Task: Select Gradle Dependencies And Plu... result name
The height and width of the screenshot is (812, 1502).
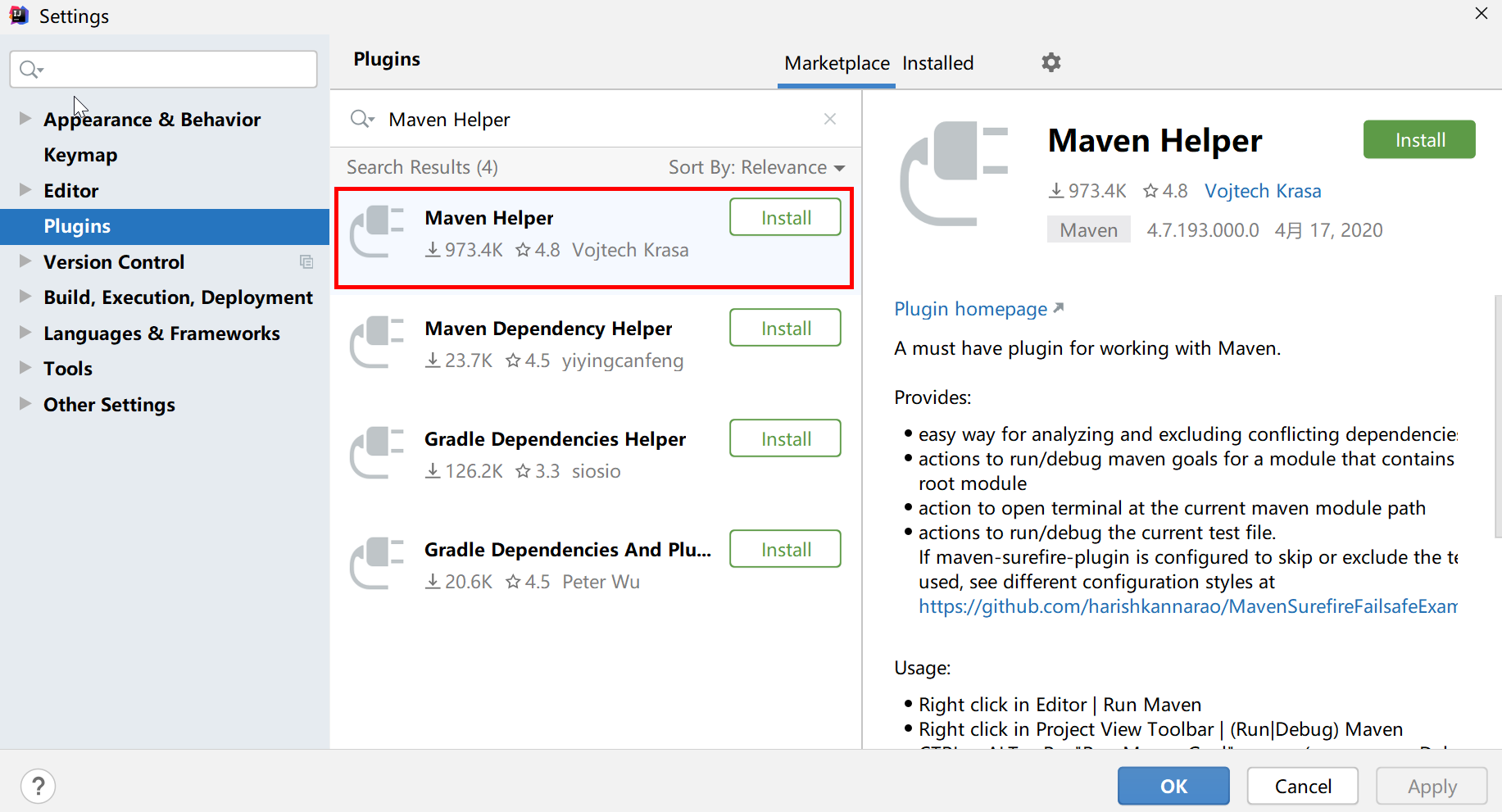Action: click(568, 550)
